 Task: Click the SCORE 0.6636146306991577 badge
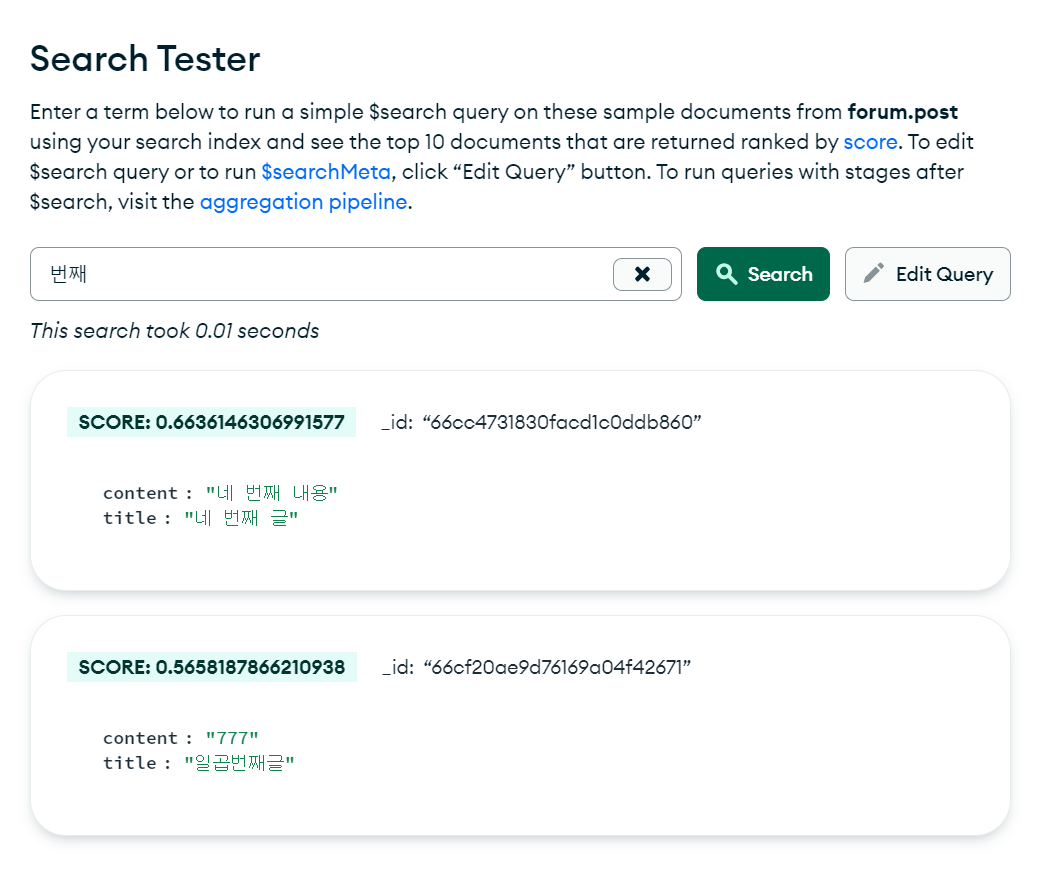(211, 422)
